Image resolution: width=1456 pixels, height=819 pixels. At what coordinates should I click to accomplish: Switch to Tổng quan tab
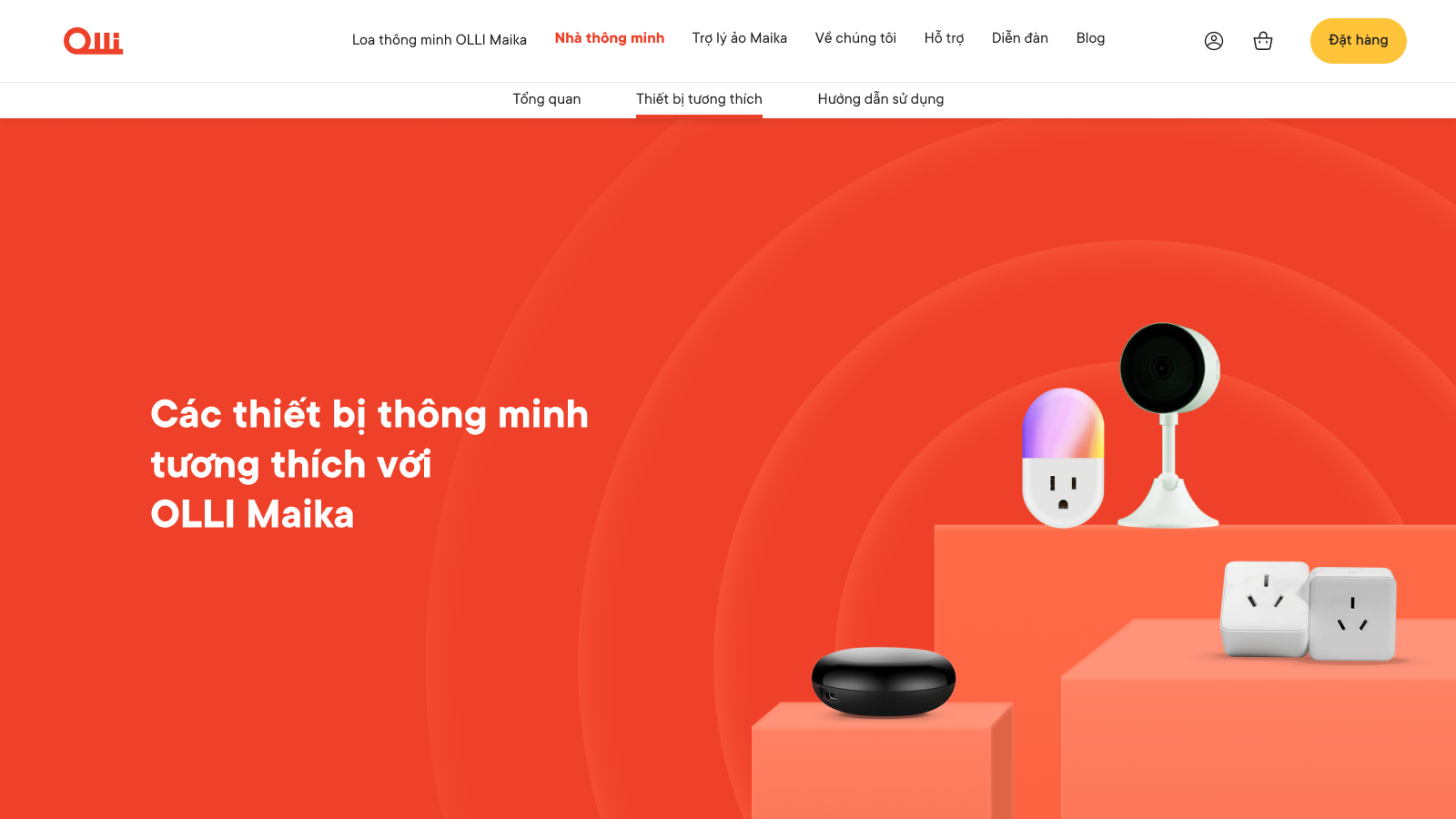point(547,99)
